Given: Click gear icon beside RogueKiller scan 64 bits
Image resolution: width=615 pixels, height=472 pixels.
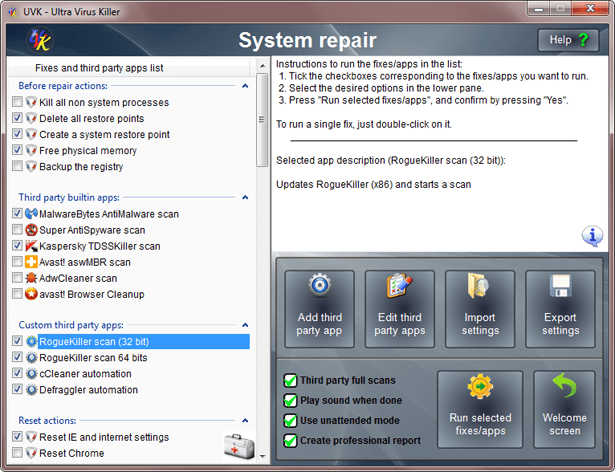Looking at the screenshot, I should coord(31,357).
